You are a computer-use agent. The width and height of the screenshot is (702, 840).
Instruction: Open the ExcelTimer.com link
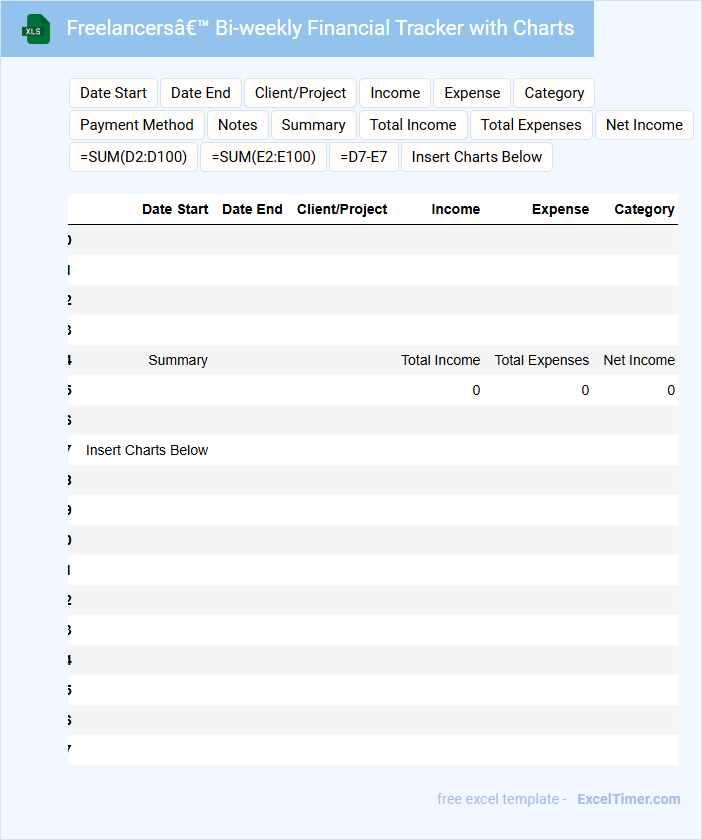coord(629,799)
